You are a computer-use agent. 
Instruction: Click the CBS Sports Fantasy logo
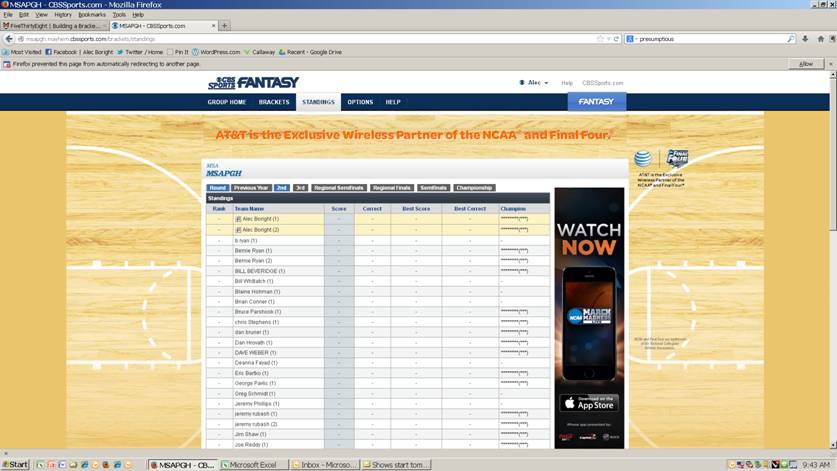point(253,83)
